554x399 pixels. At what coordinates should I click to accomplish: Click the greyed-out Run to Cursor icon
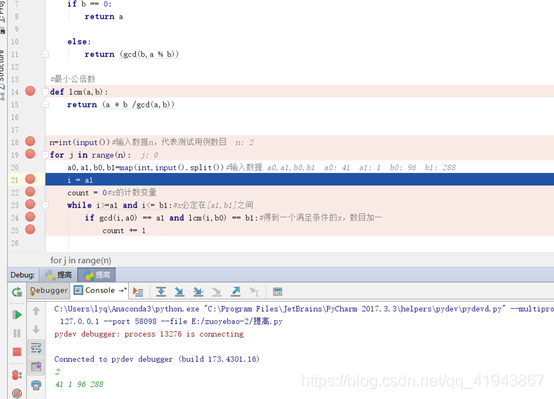(x=254, y=292)
